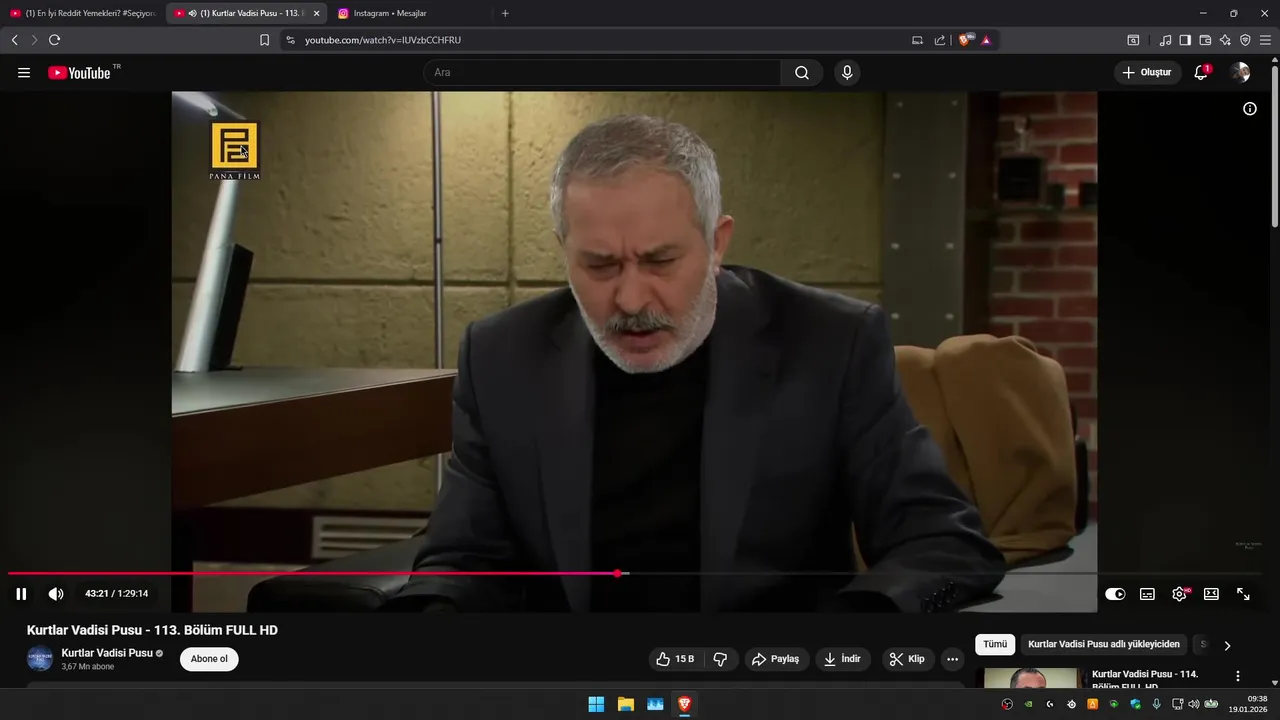Screen dimensions: 1280x720
Task: Go back in browser history
Action: pos(14,40)
